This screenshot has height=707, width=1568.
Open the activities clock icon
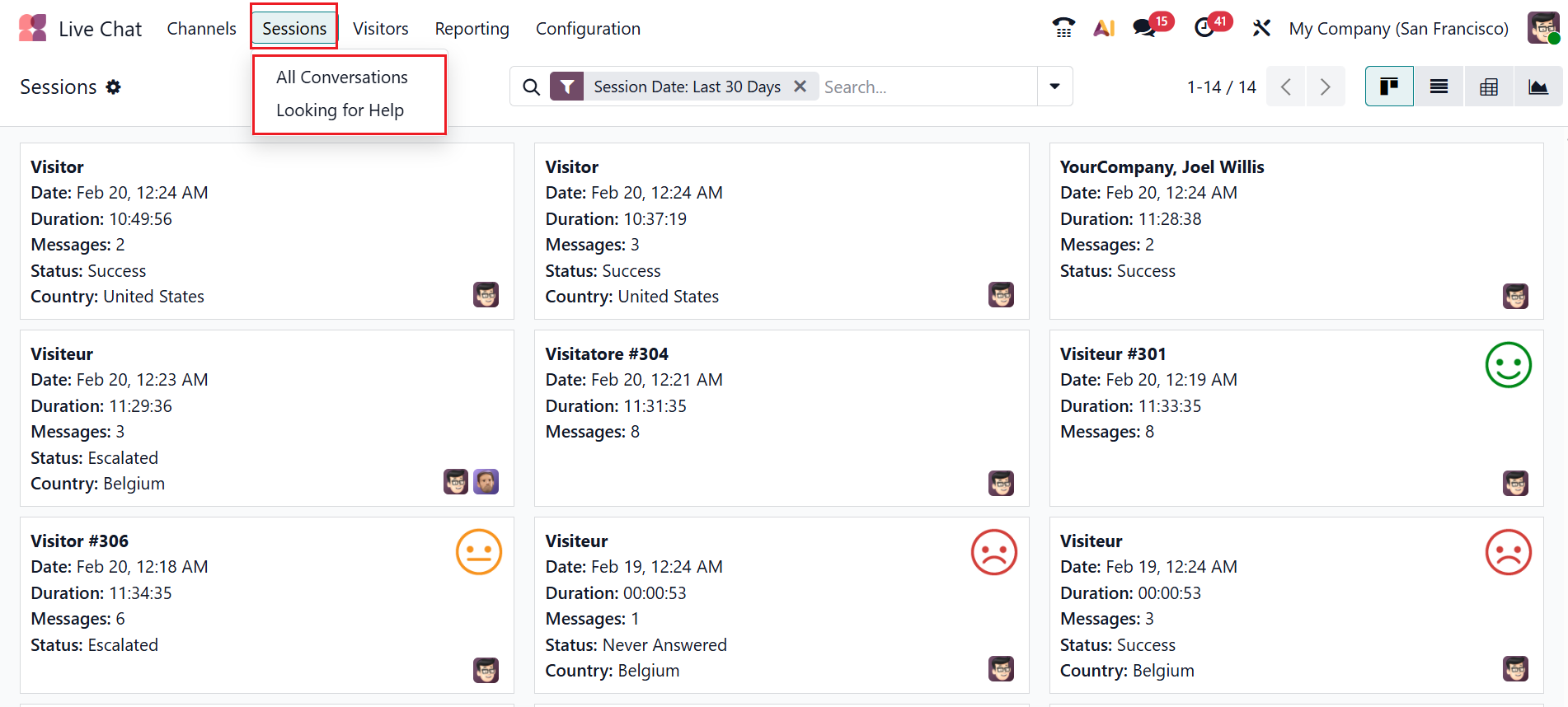(x=1204, y=28)
